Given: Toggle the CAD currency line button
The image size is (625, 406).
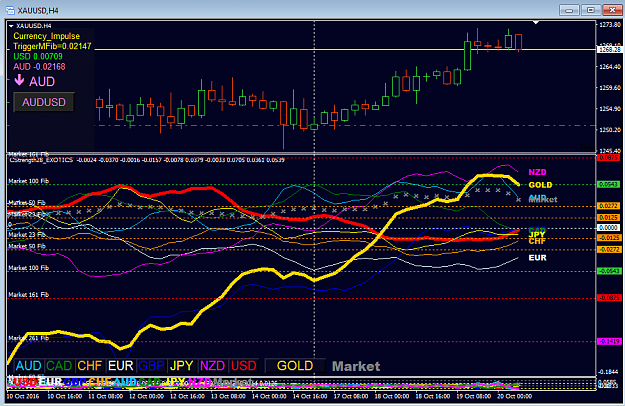Looking at the screenshot, I should [59, 366].
